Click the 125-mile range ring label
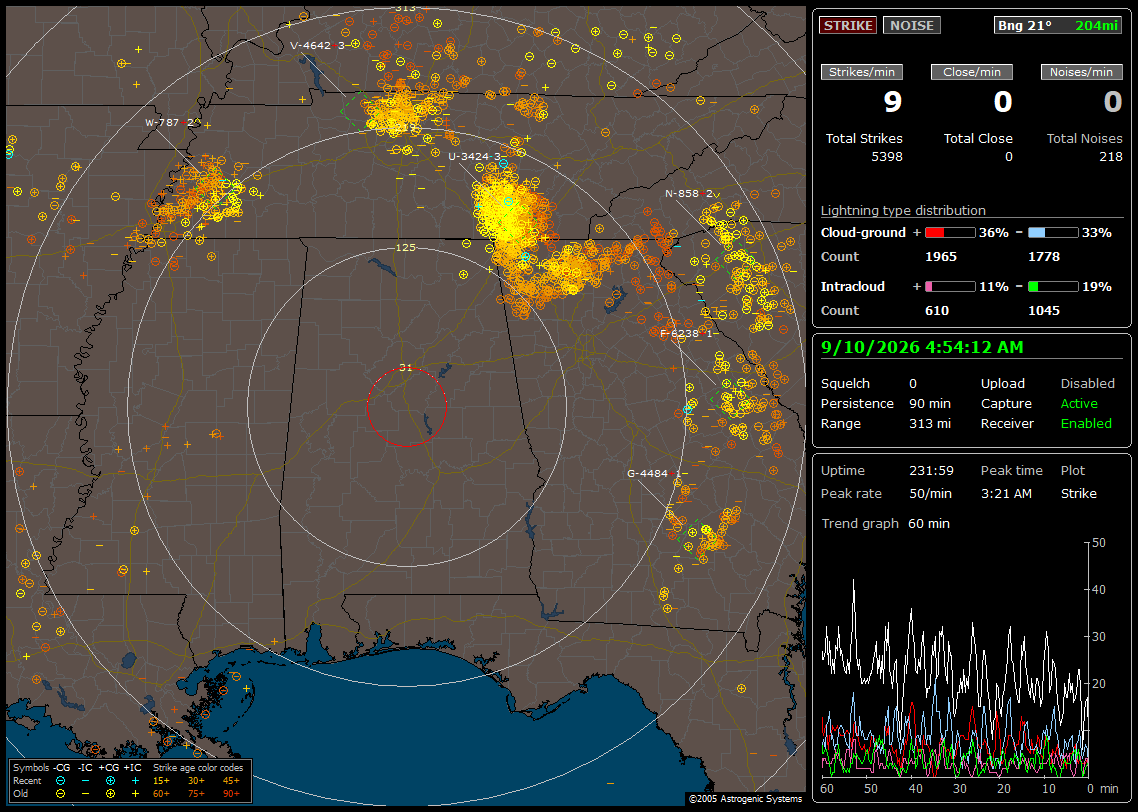Screen dimensions: 1138x812 click(x=406, y=247)
